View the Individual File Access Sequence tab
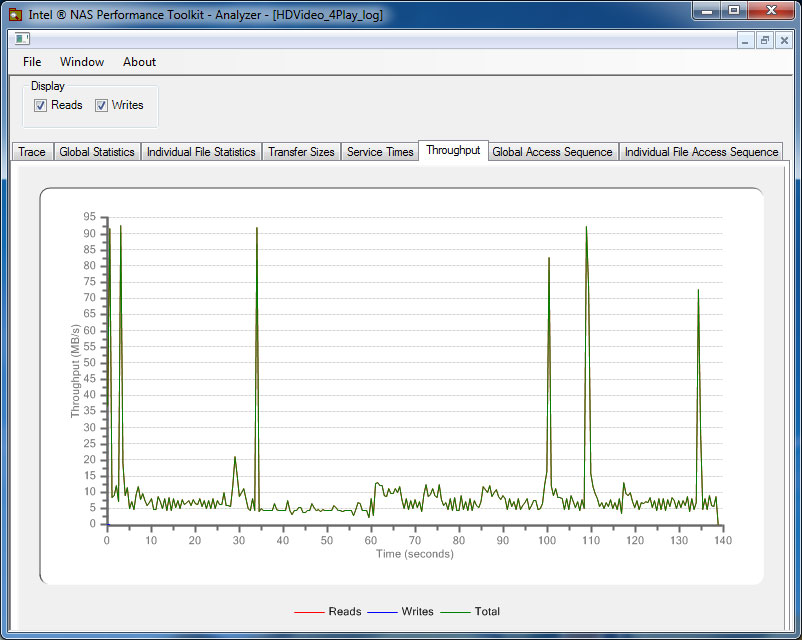The width and height of the screenshot is (802, 640). click(x=701, y=152)
